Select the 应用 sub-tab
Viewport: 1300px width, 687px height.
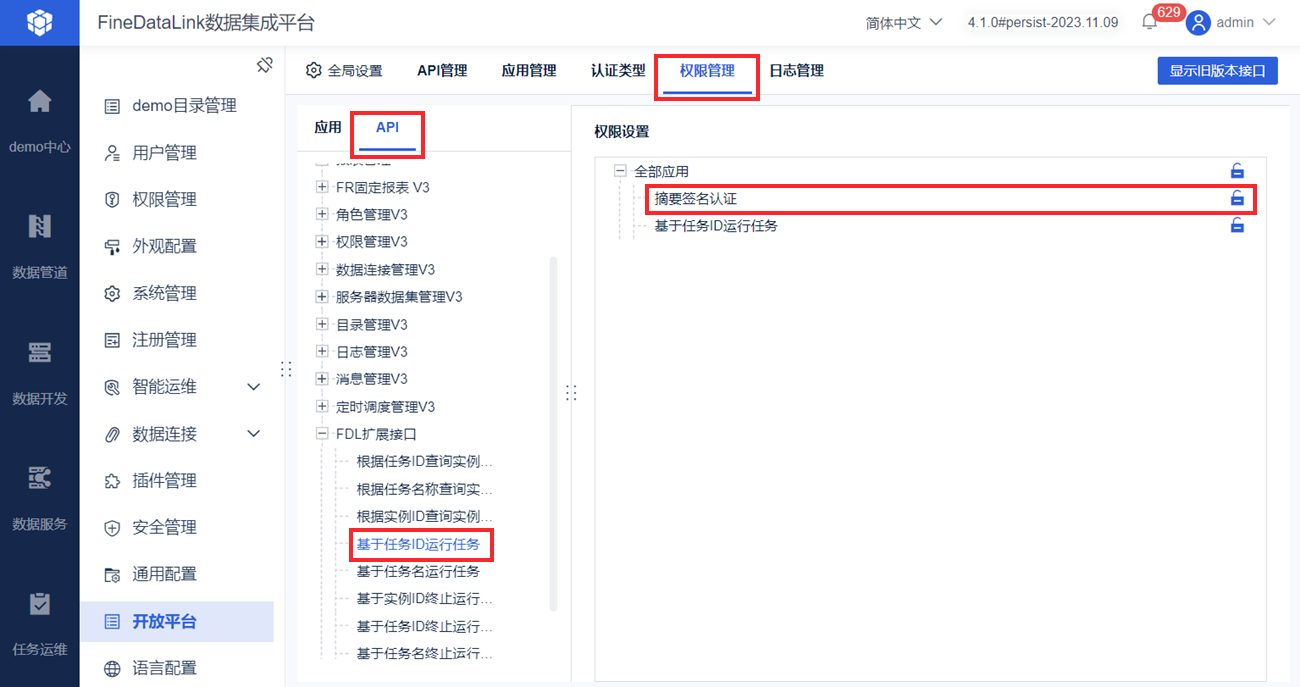[x=328, y=127]
